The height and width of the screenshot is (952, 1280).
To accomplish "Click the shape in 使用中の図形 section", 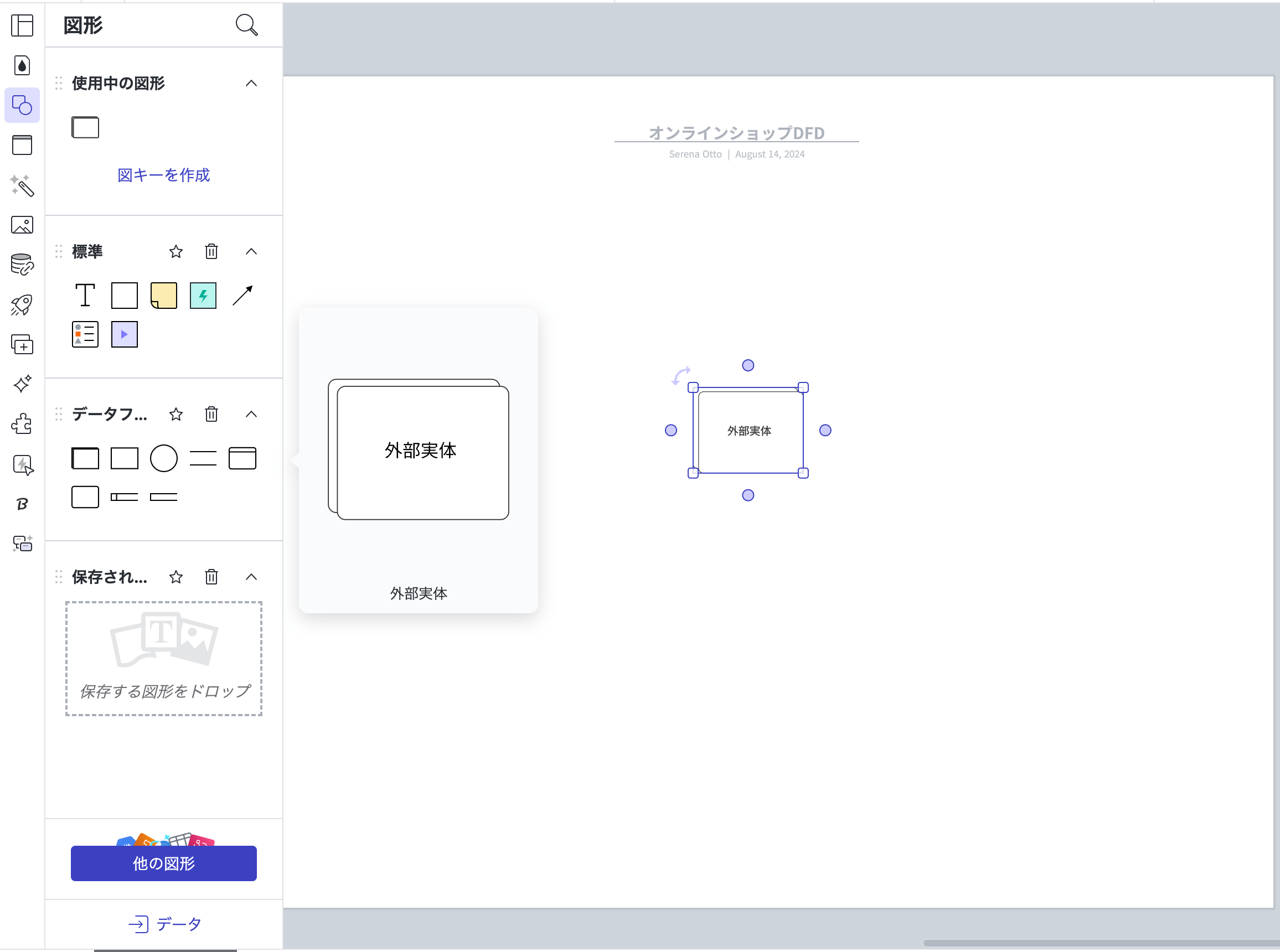I will pyautogui.click(x=85, y=127).
